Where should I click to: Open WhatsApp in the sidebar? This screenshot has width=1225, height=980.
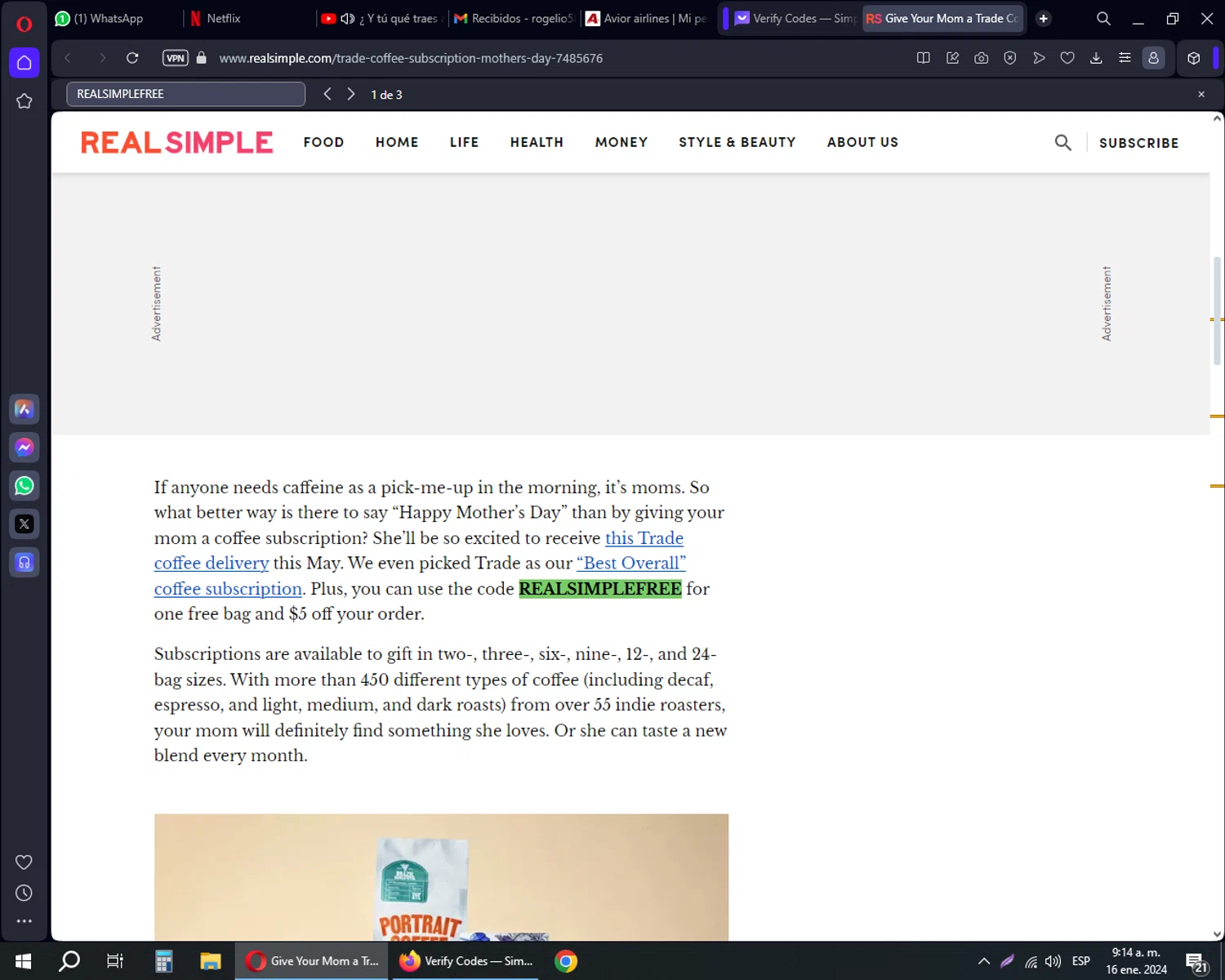tap(24, 486)
